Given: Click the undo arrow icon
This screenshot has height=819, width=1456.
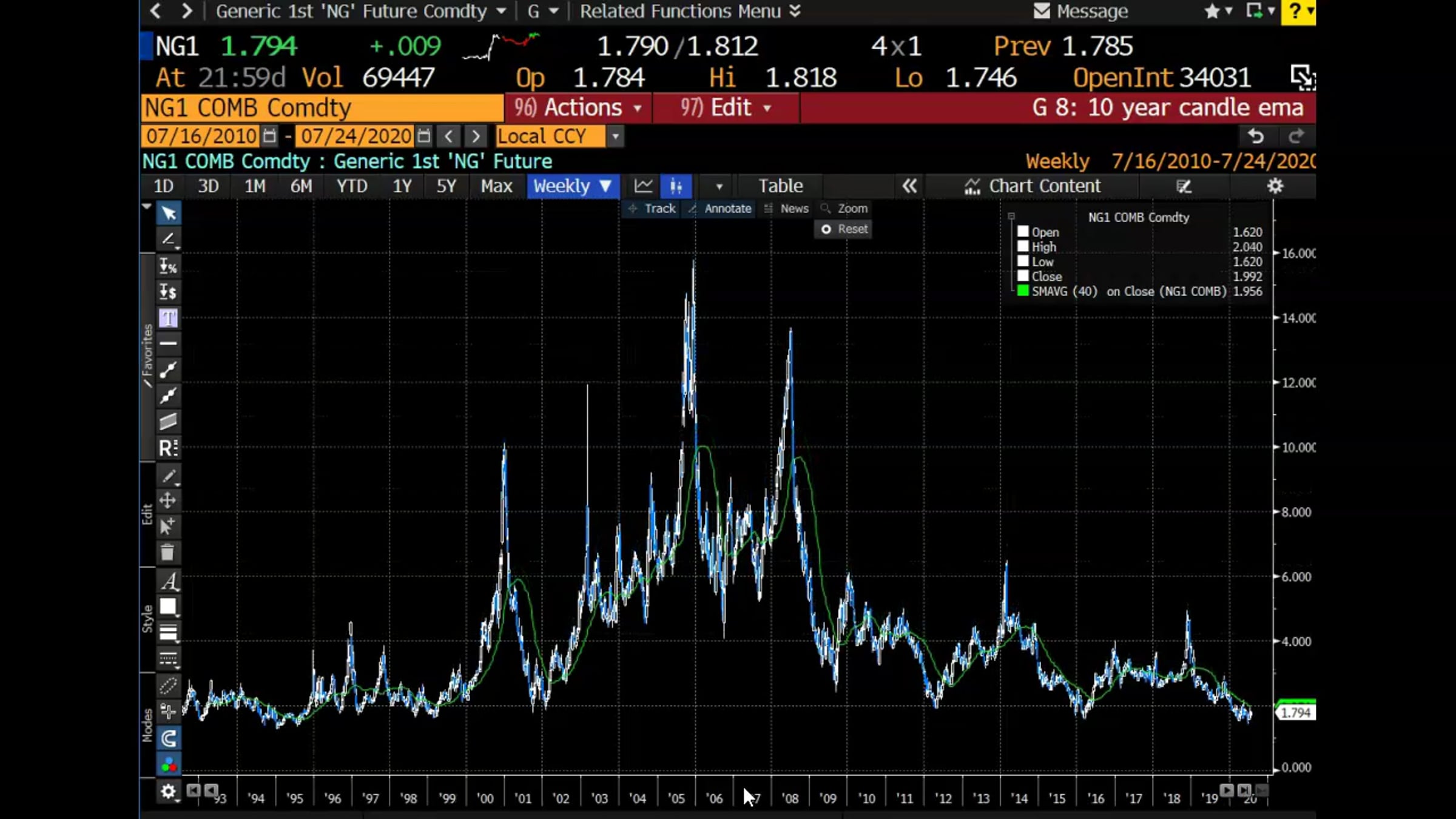Looking at the screenshot, I should 1256,136.
